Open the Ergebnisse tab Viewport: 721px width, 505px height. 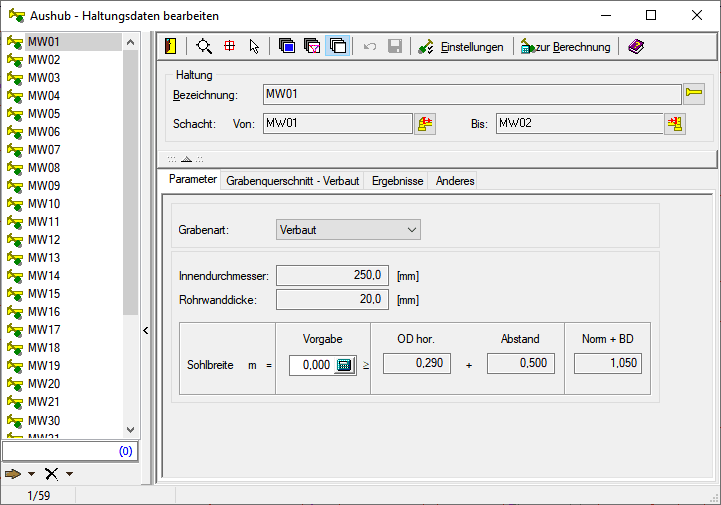click(398, 181)
